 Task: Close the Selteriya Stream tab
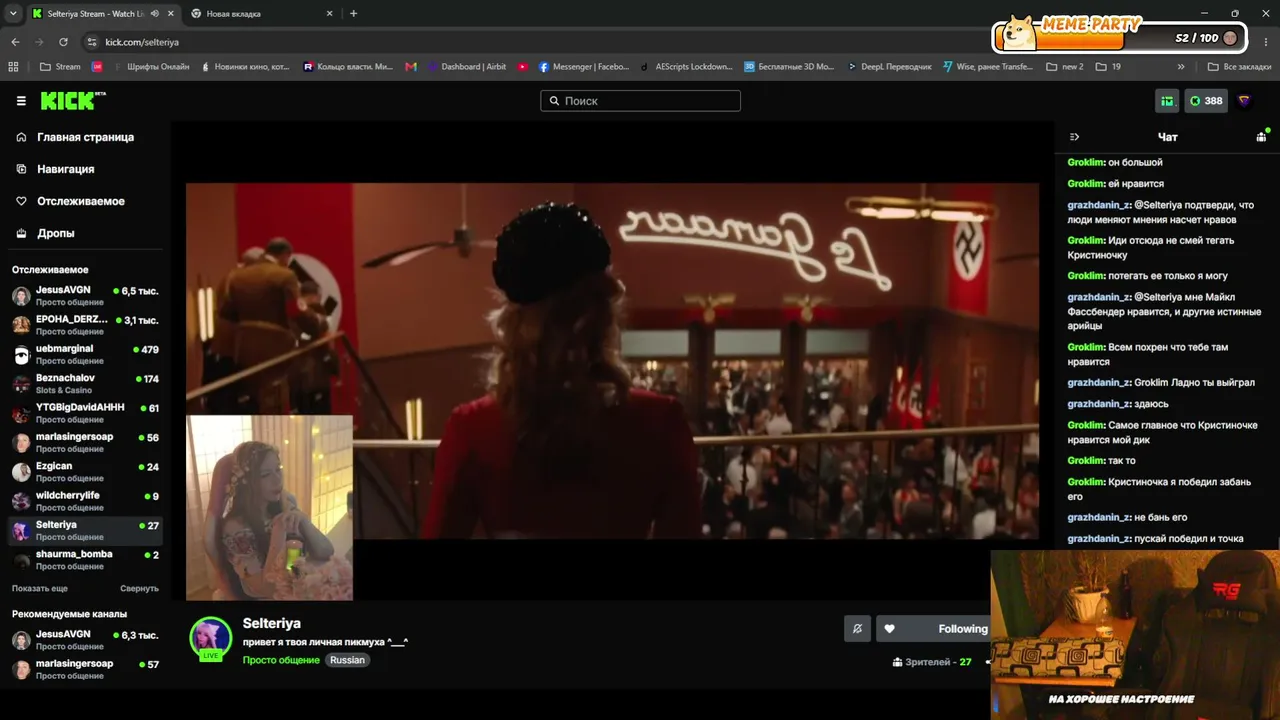coord(171,14)
